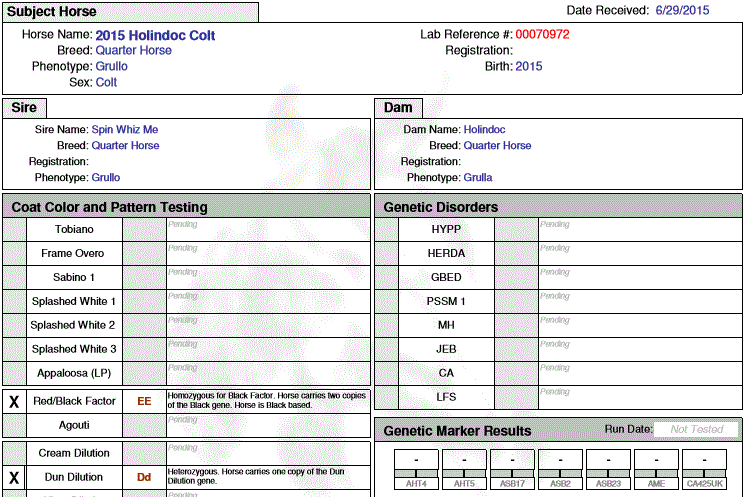Click the JEB disorder label
This screenshot has height=497, width=746.
point(446,349)
